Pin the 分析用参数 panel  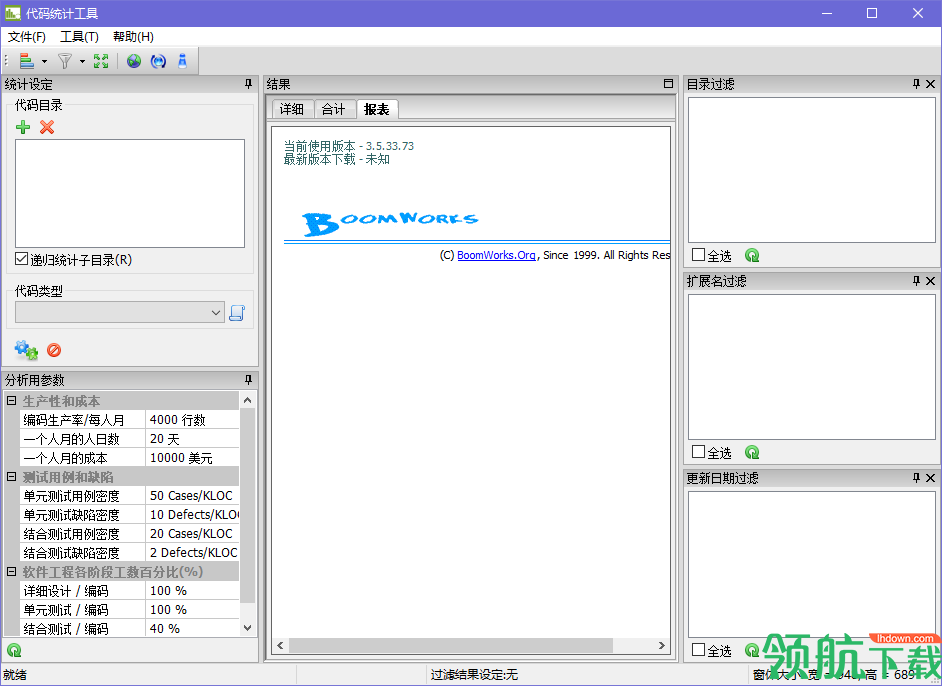249,380
